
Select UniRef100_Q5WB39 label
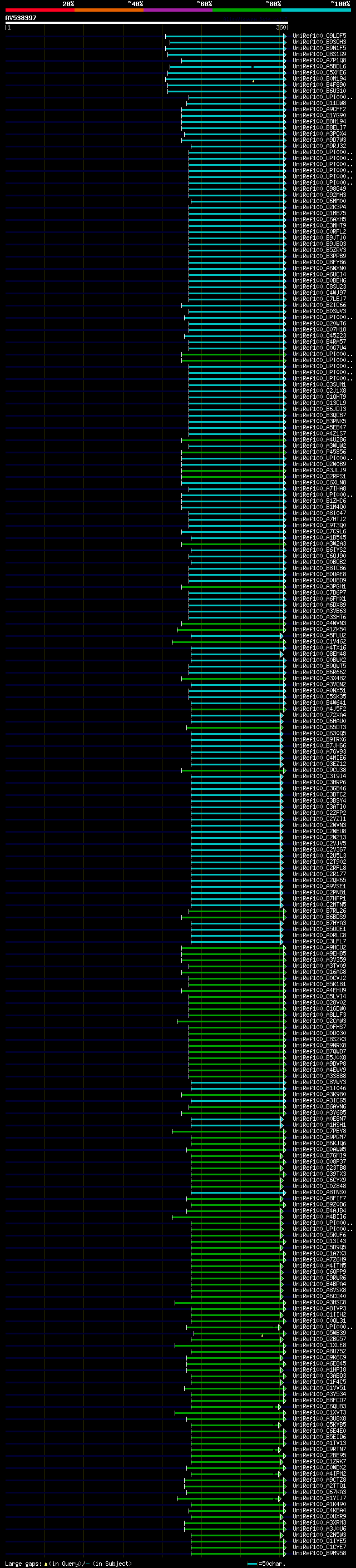coord(319,1332)
